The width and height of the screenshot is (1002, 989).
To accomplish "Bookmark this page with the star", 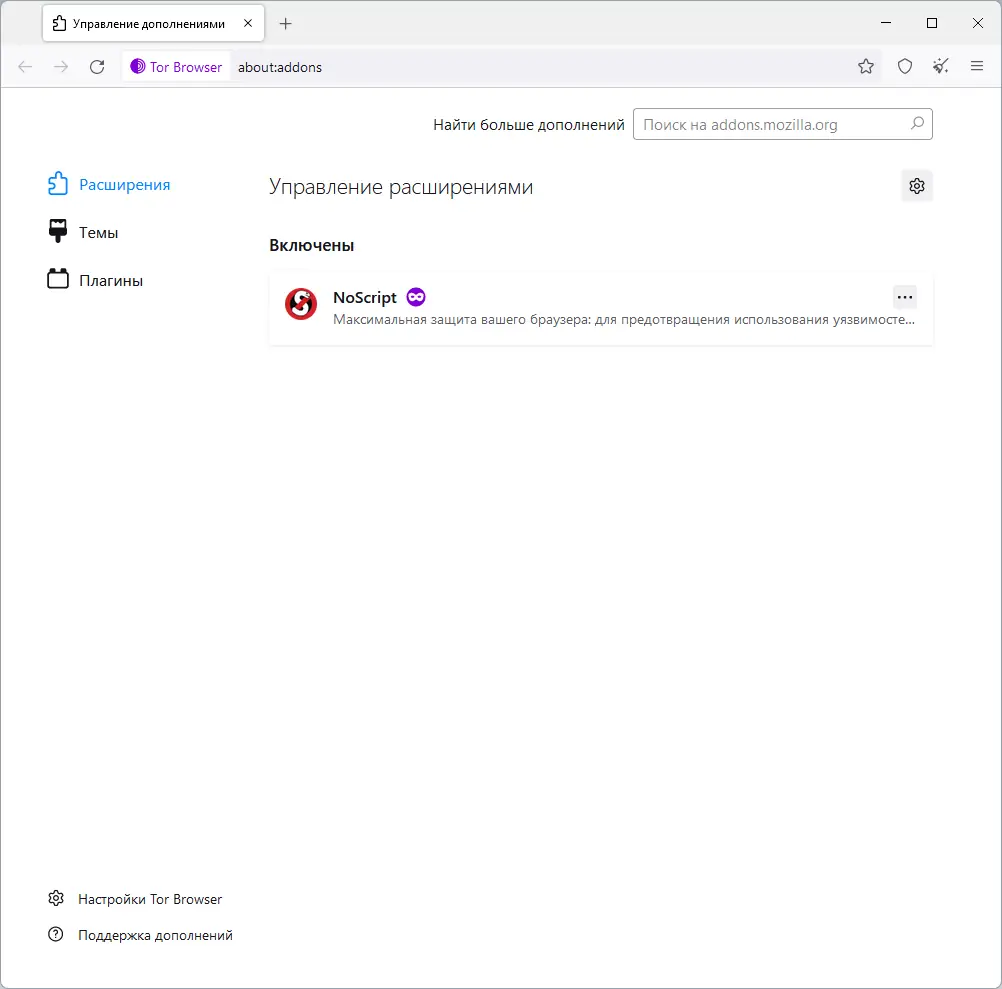I will 866,66.
